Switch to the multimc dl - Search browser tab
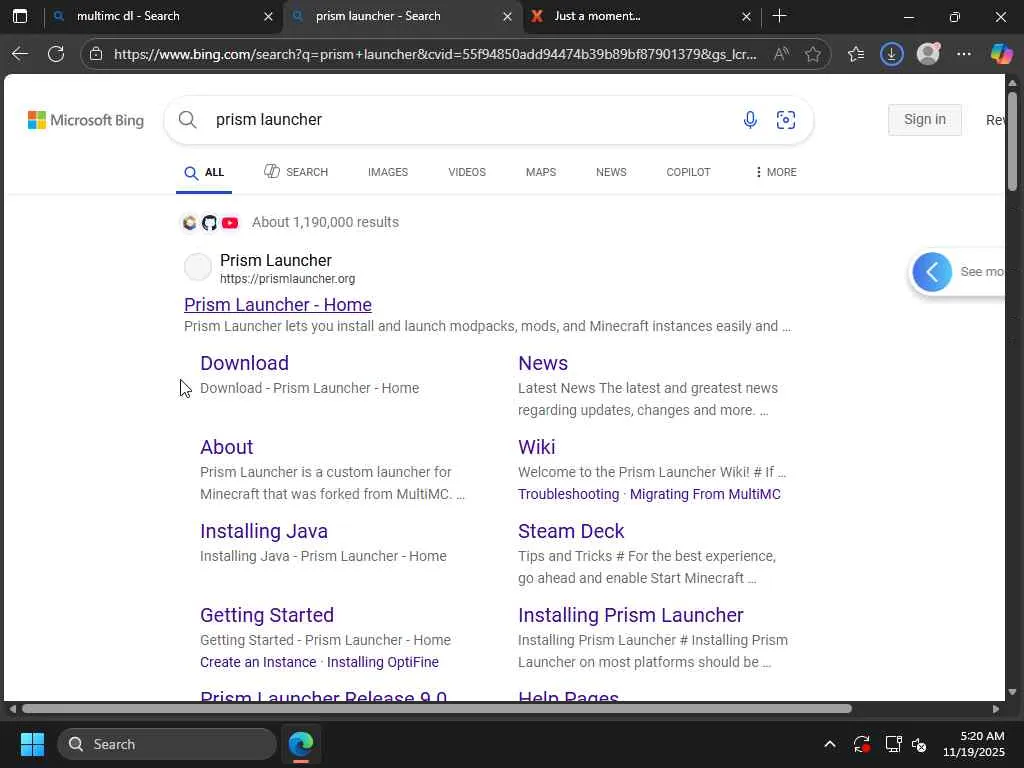1024x768 pixels. tap(163, 16)
